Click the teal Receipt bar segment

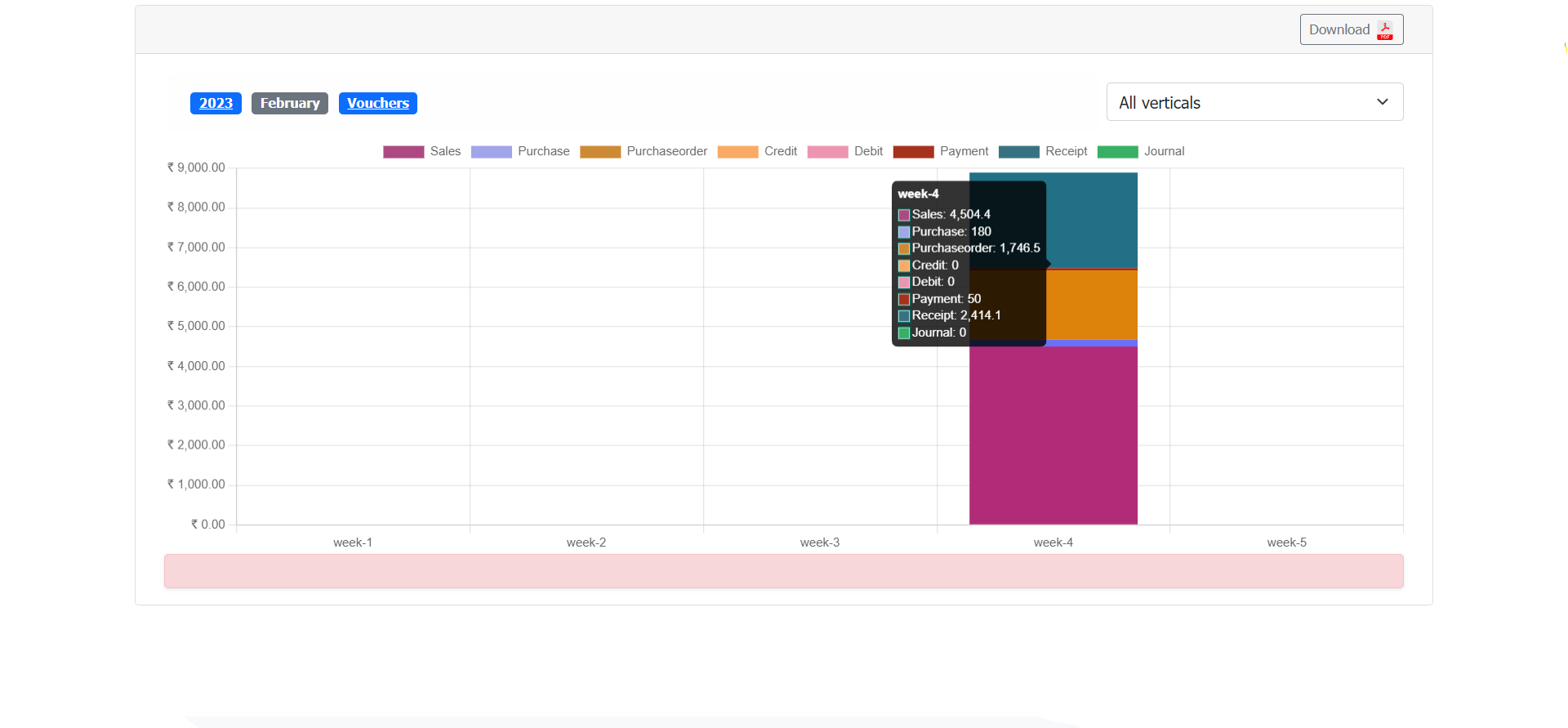[x=1091, y=219]
